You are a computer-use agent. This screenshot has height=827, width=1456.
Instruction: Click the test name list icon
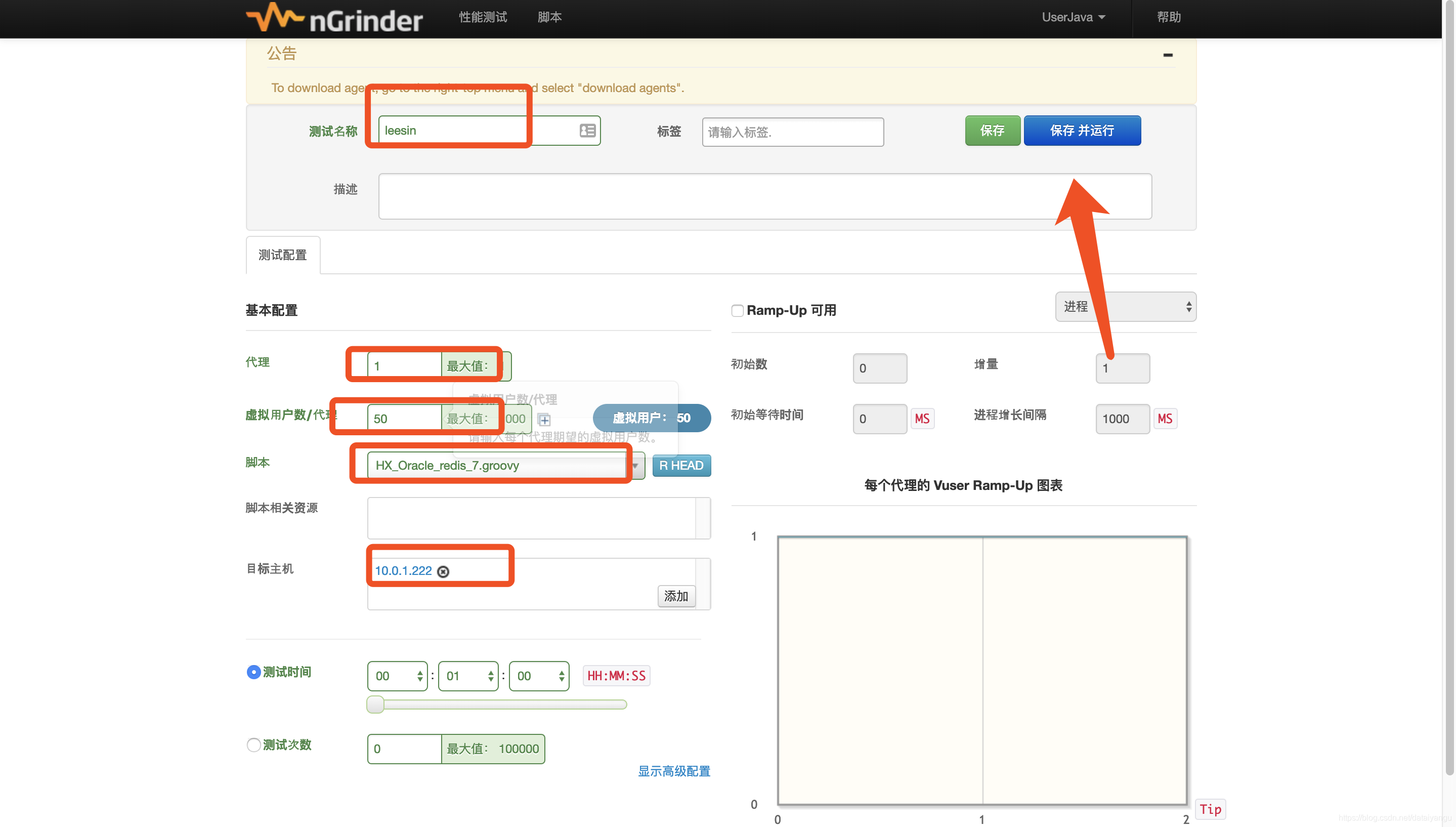[587, 131]
